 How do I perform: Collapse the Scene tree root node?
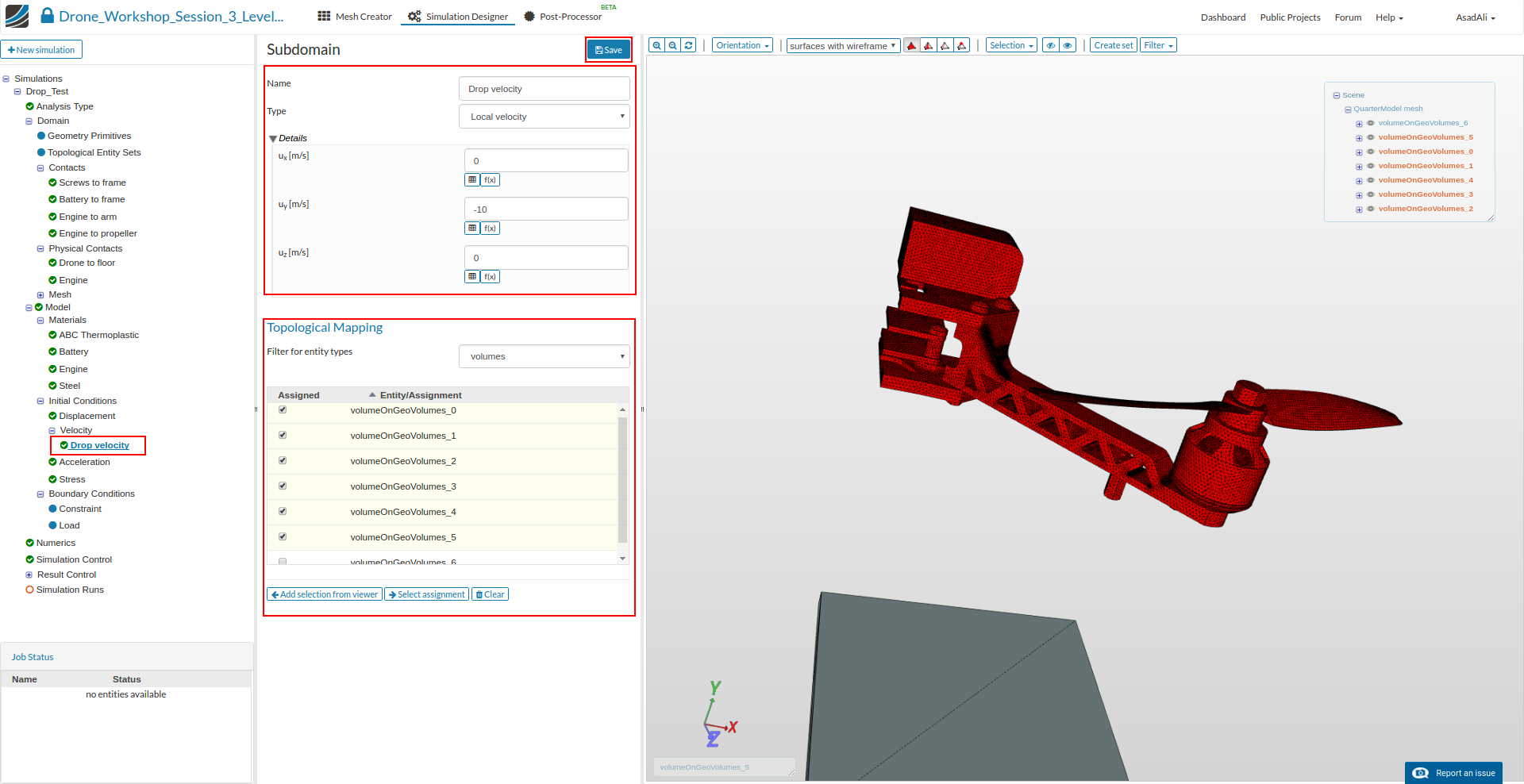[x=1337, y=95]
